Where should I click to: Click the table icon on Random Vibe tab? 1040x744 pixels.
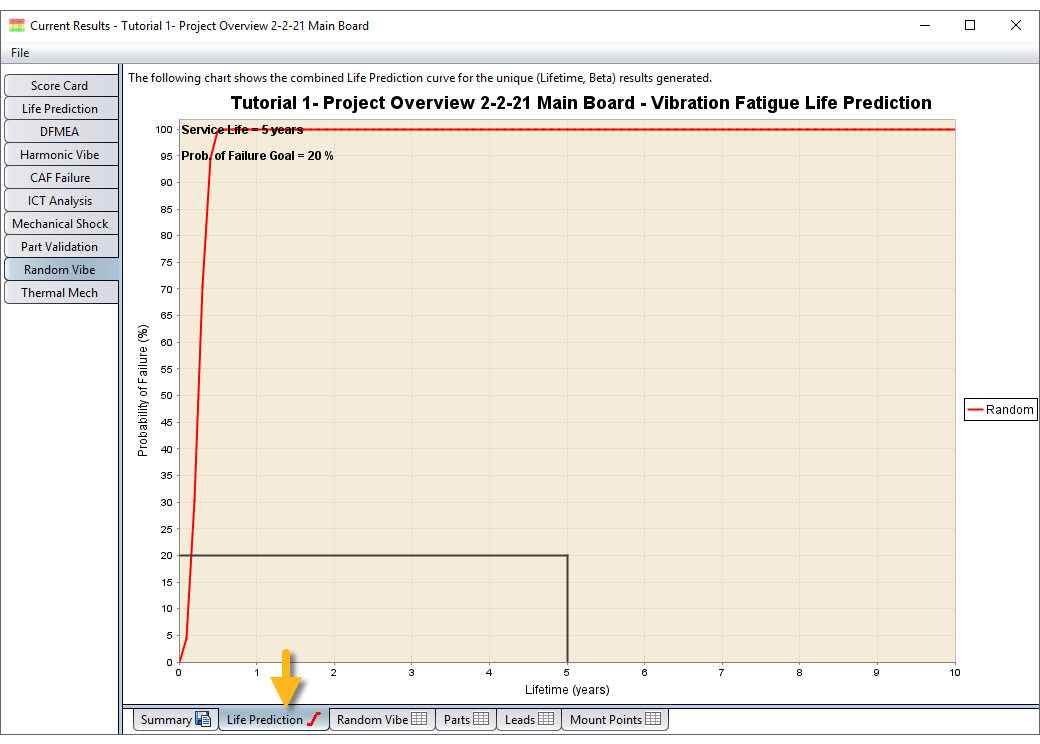coord(419,719)
